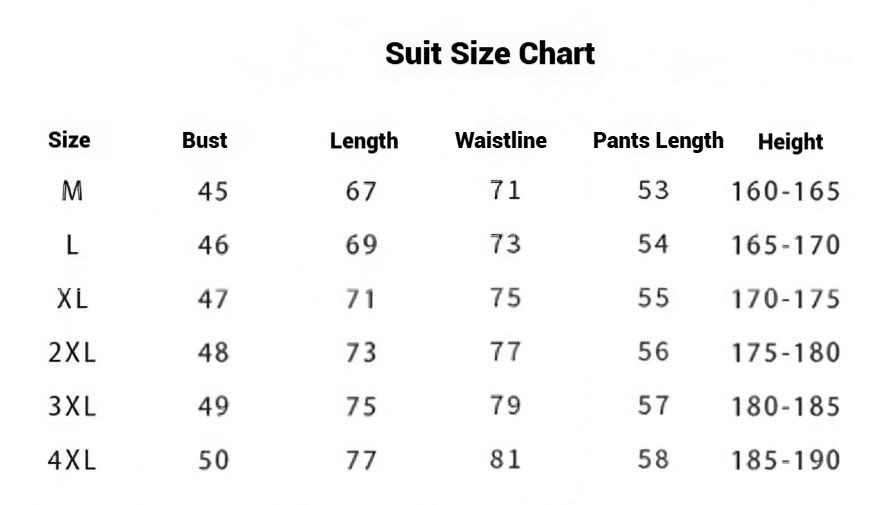869x505 pixels.
Task: Click the height range 185-190
Action: [x=786, y=460]
